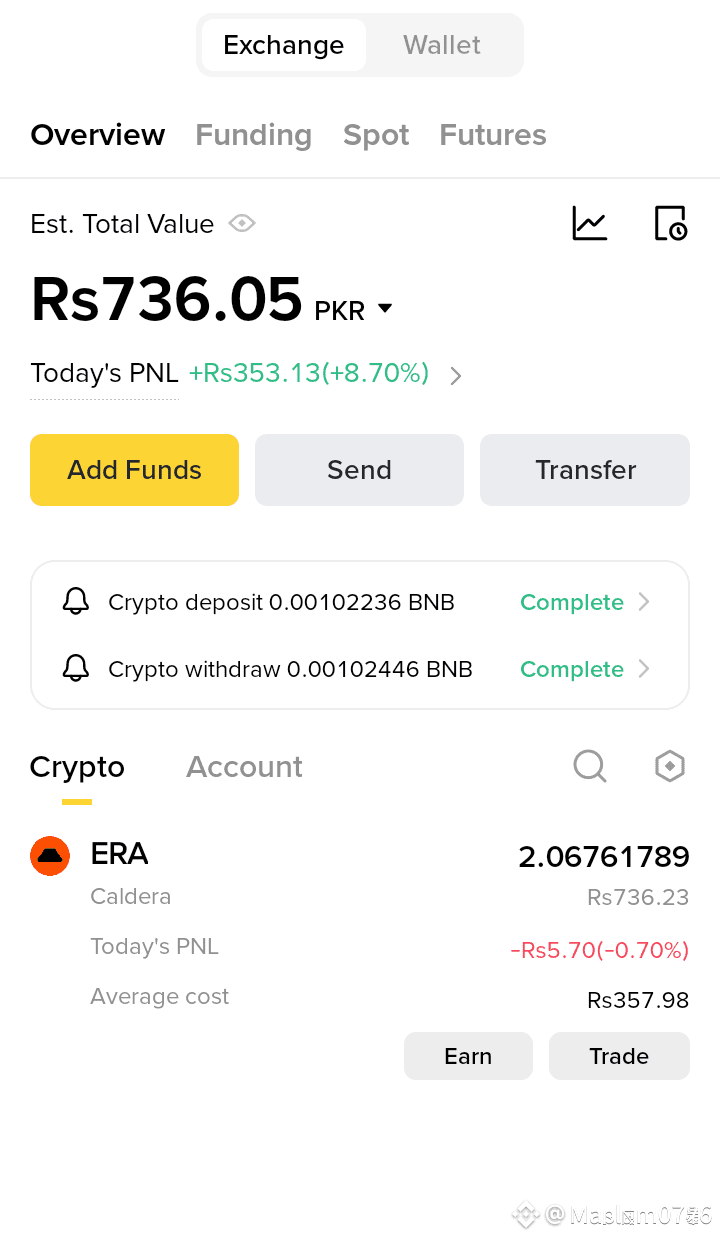Switch to the Futures tab

click(x=493, y=135)
